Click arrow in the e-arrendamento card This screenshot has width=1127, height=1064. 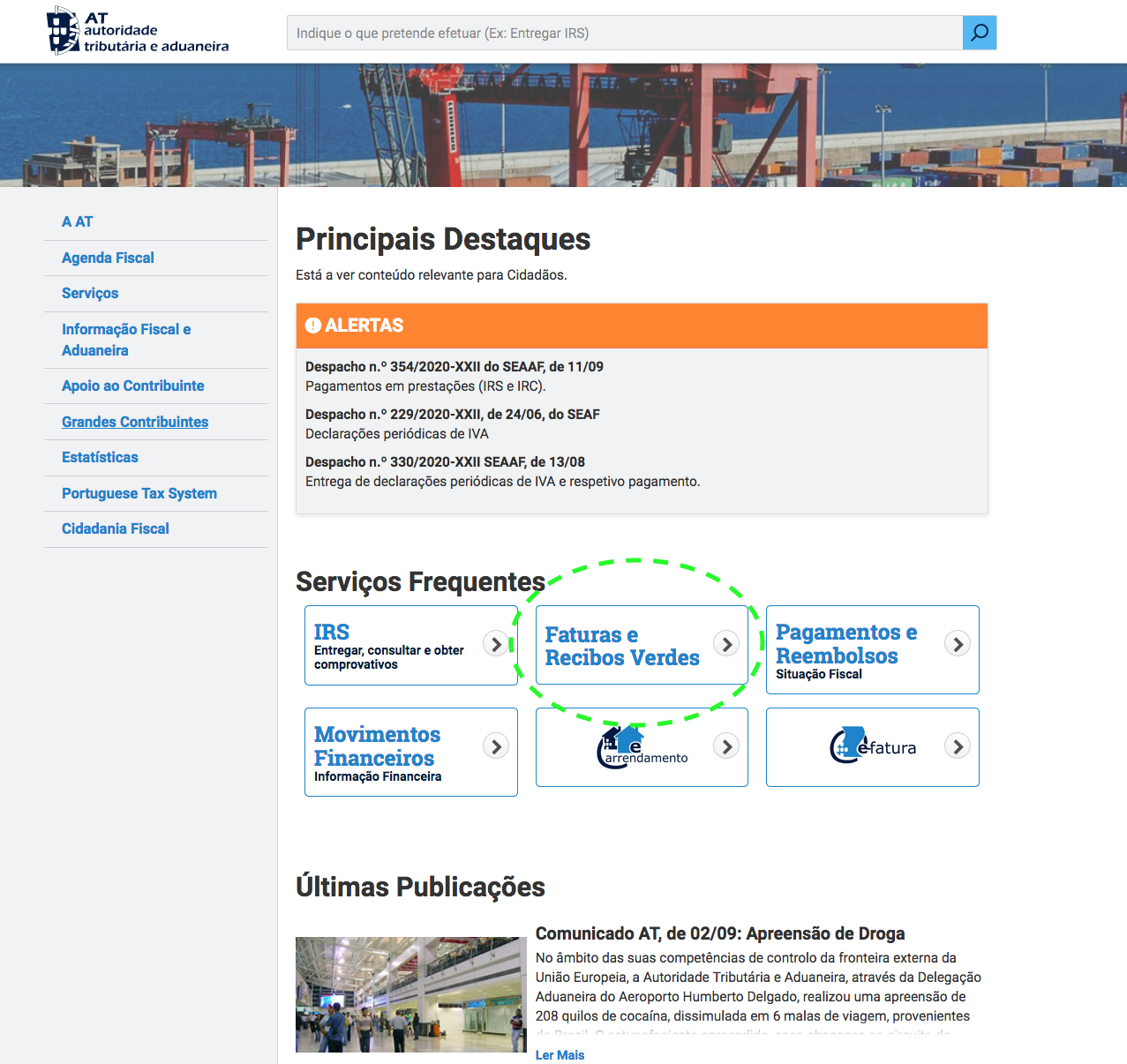coord(726,746)
